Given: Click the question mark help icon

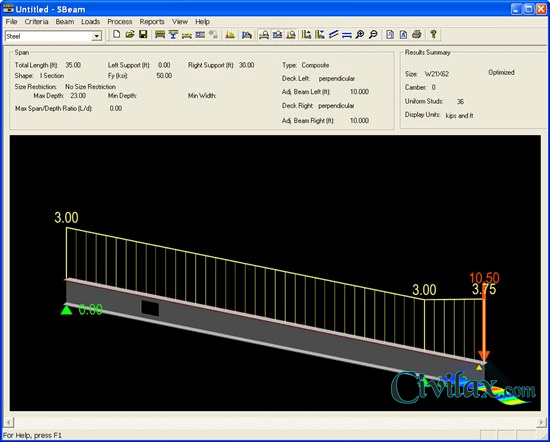Looking at the screenshot, I should (434, 34).
